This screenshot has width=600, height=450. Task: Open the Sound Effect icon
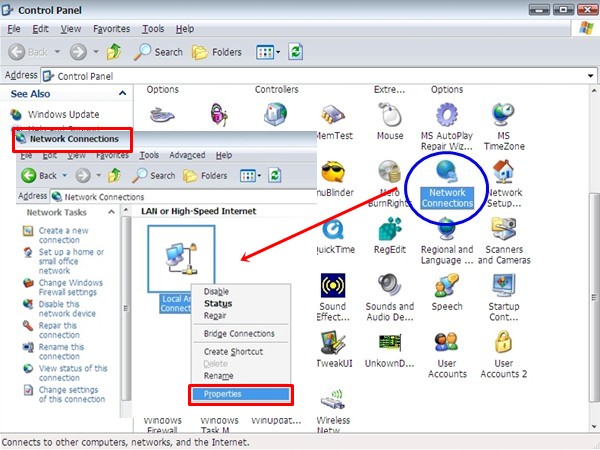coord(333,297)
